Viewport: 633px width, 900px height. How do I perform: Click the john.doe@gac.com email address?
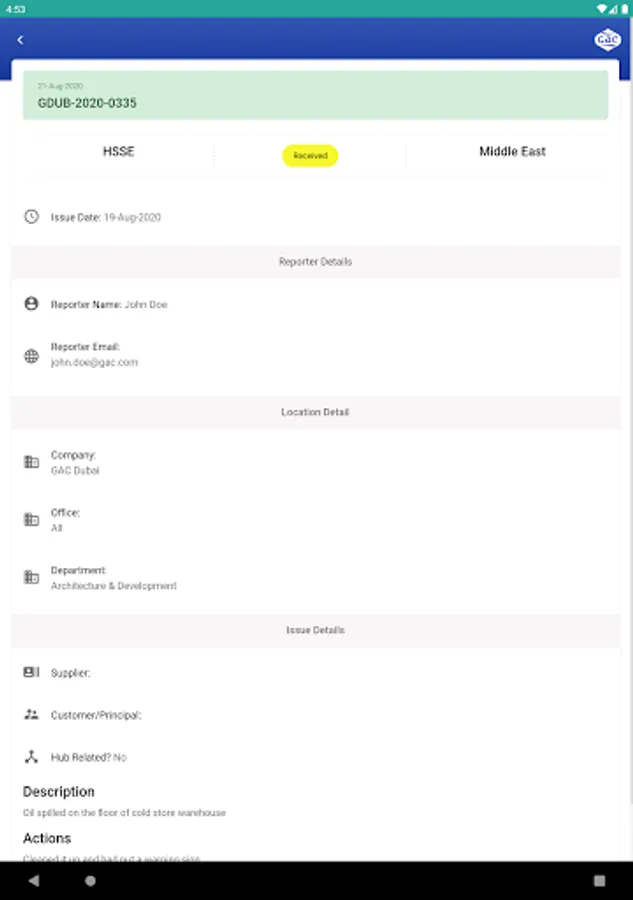[x=94, y=363]
